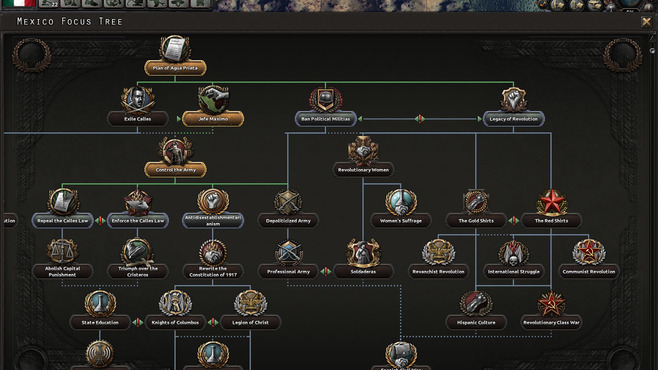Click the 'Mexico Focus Tree' title text
The height and width of the screenshot is (370, 658).
(x=70, y=21)
